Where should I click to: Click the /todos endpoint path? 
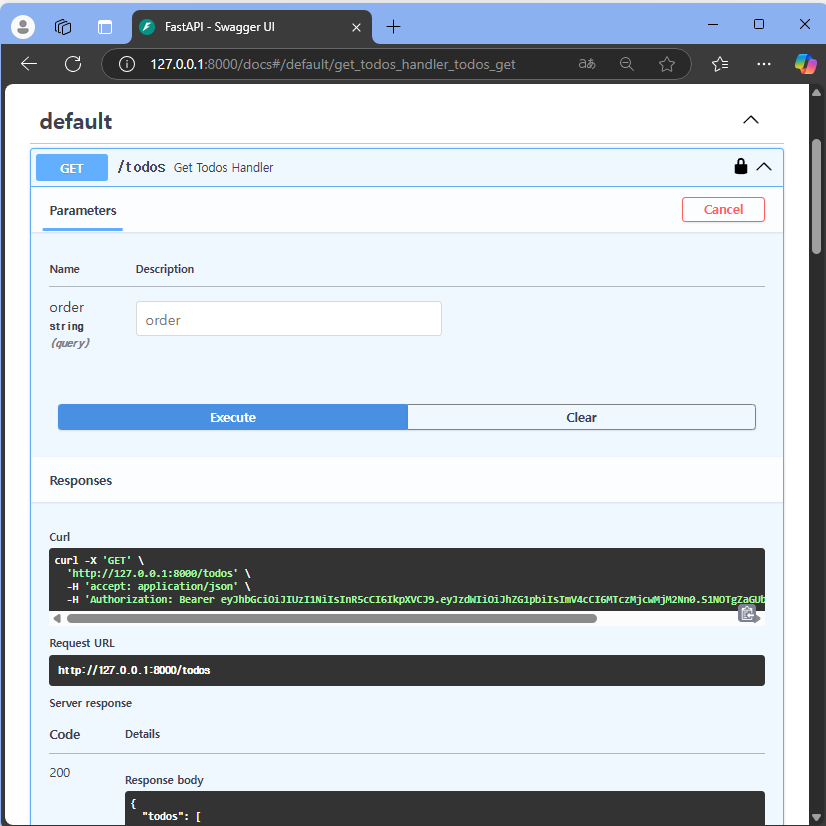click(x=141, y=167)
